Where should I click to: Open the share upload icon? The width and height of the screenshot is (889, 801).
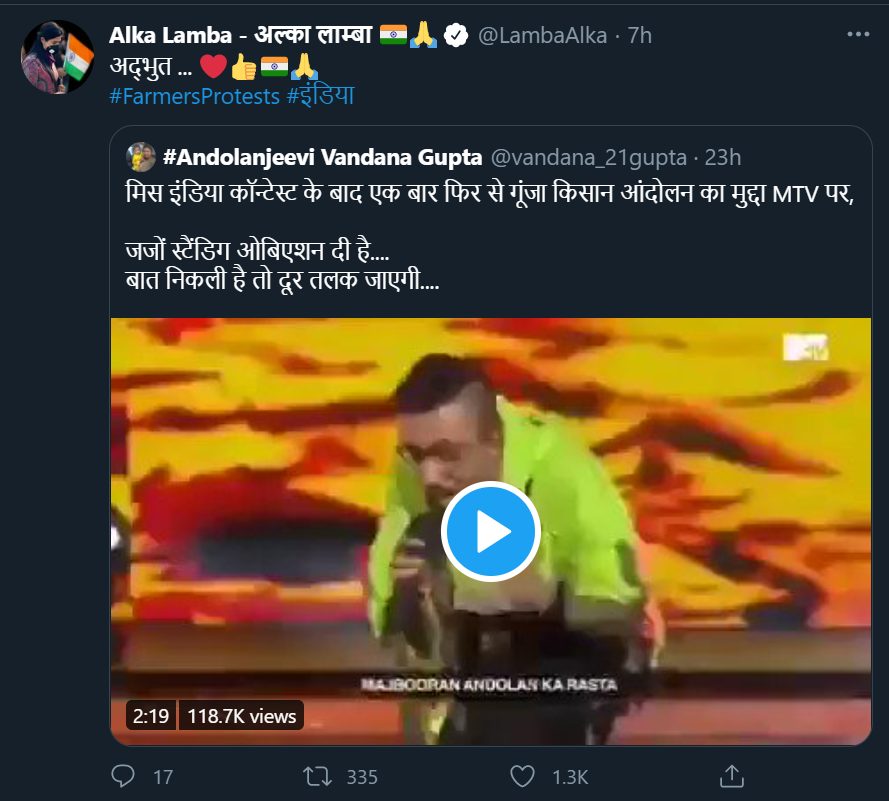[x=731, y=776]
